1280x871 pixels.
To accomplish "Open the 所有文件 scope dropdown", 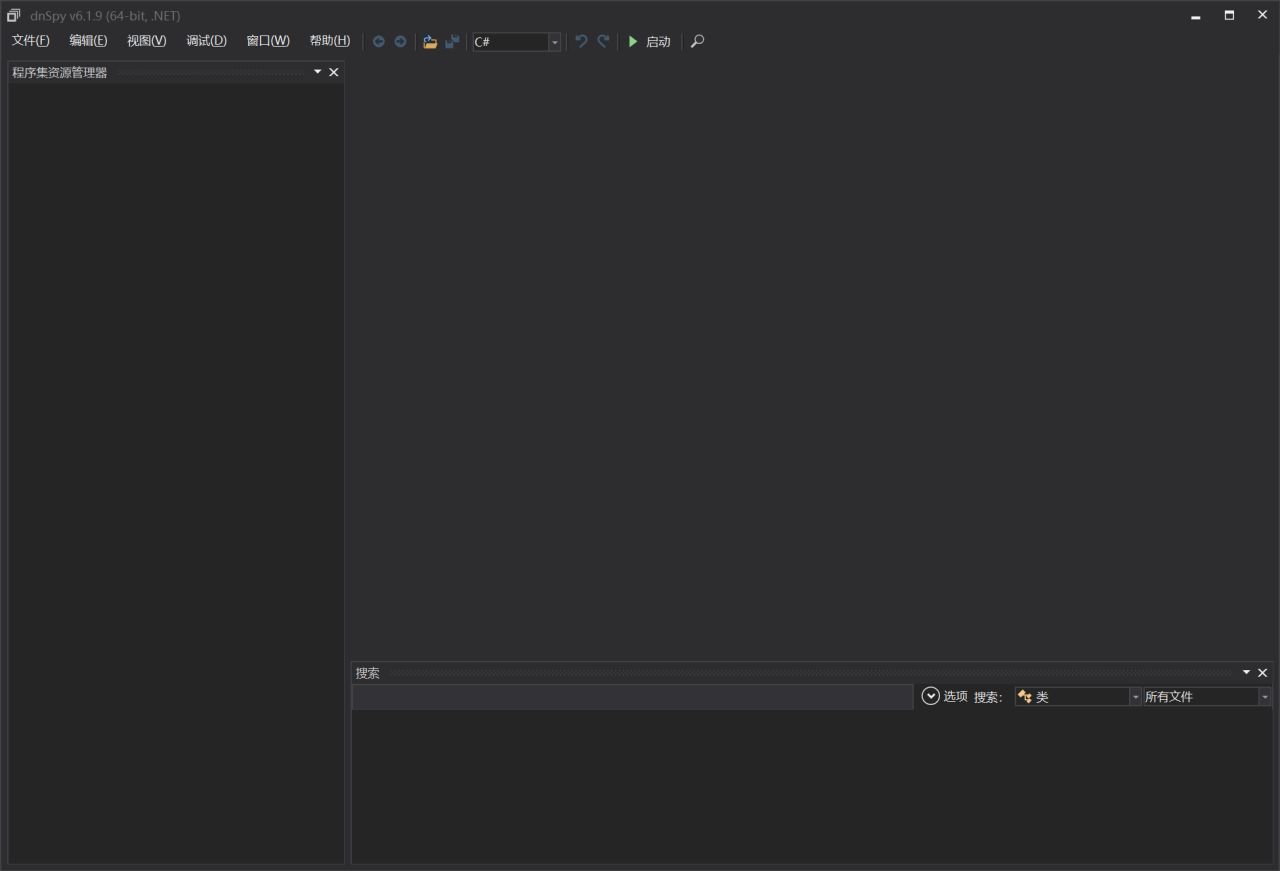I will point(1207,697).
